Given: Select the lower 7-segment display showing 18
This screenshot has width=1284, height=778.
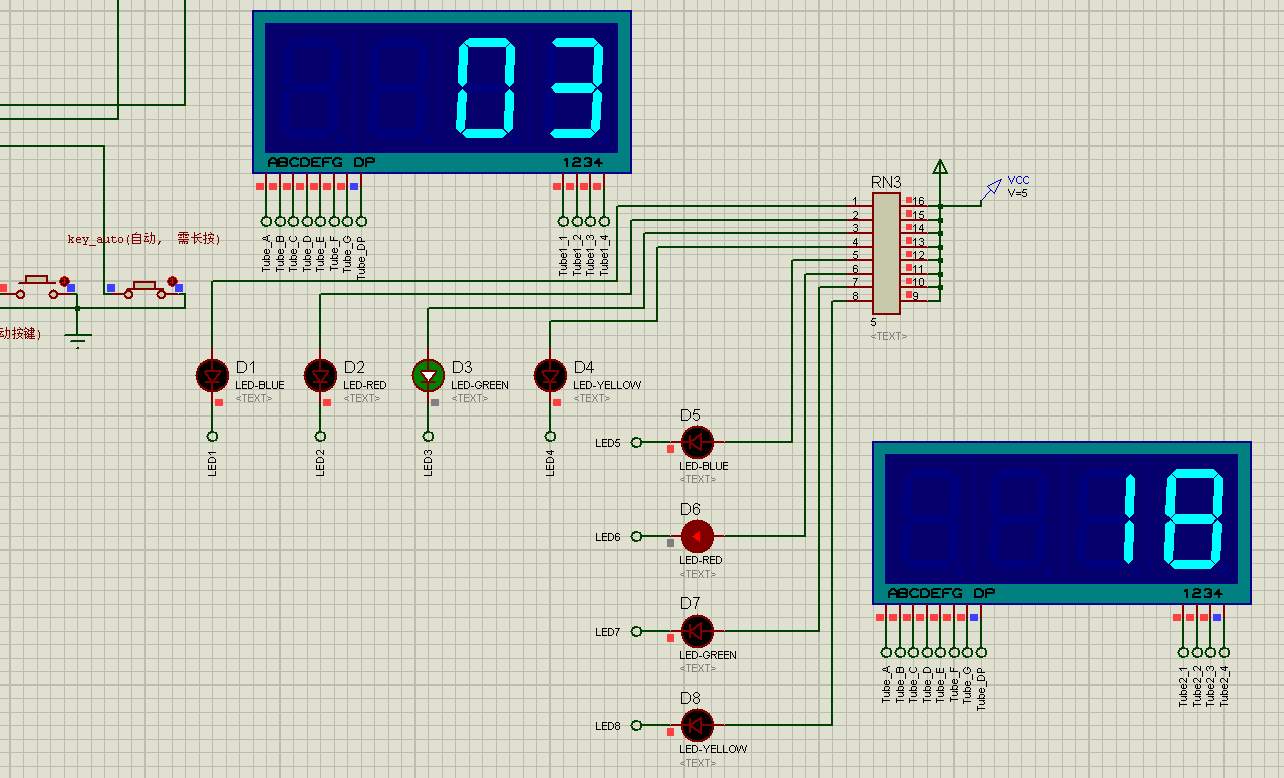Looking at the screenshot, I should pyautogui.click(x=1062, y=523).
